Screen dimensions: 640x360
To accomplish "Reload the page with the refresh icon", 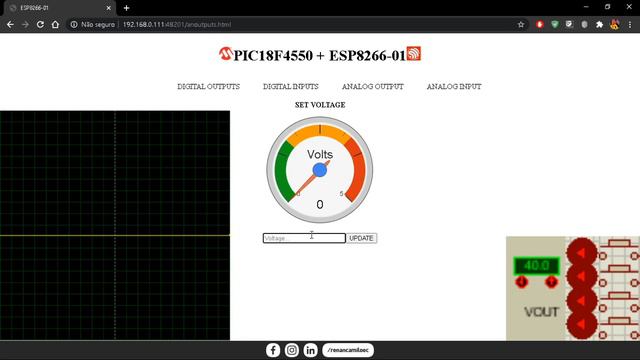I will coord(40,24).
